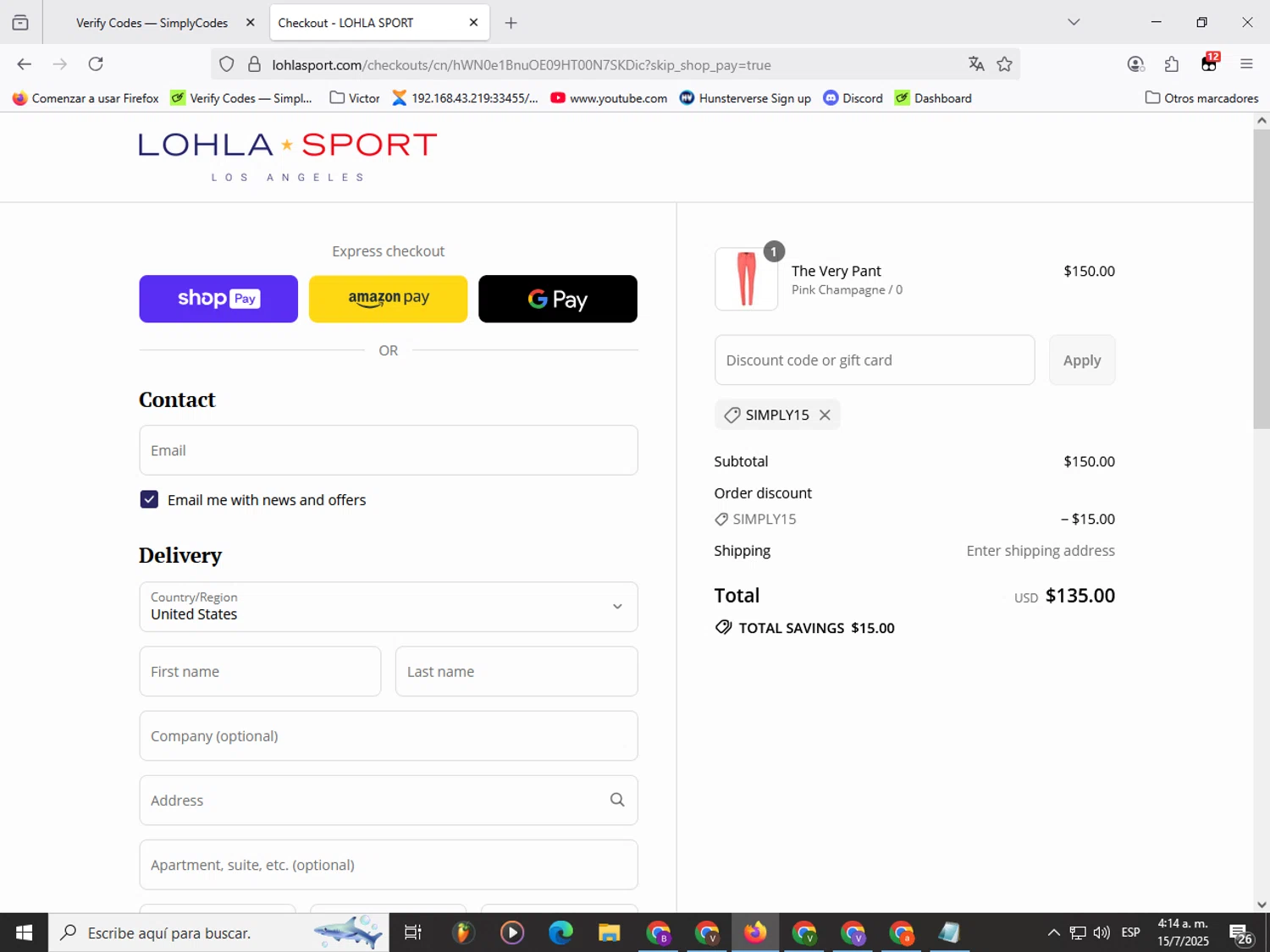Bookmark this page with star
1270x952 pixels.
tap(1004, 64)
